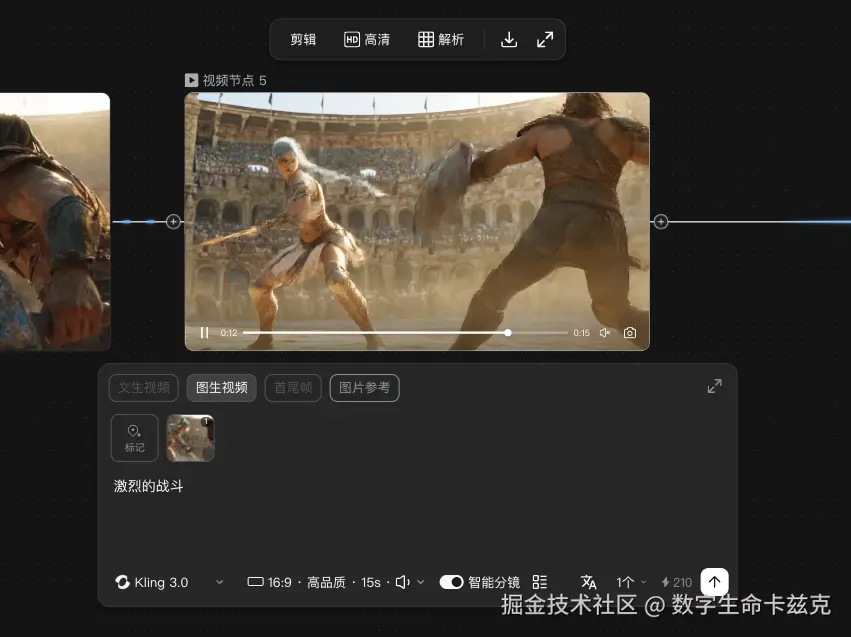Screen dimensions: 851x637
Task: Submit generation with the up arrow button
Action: 714,581
